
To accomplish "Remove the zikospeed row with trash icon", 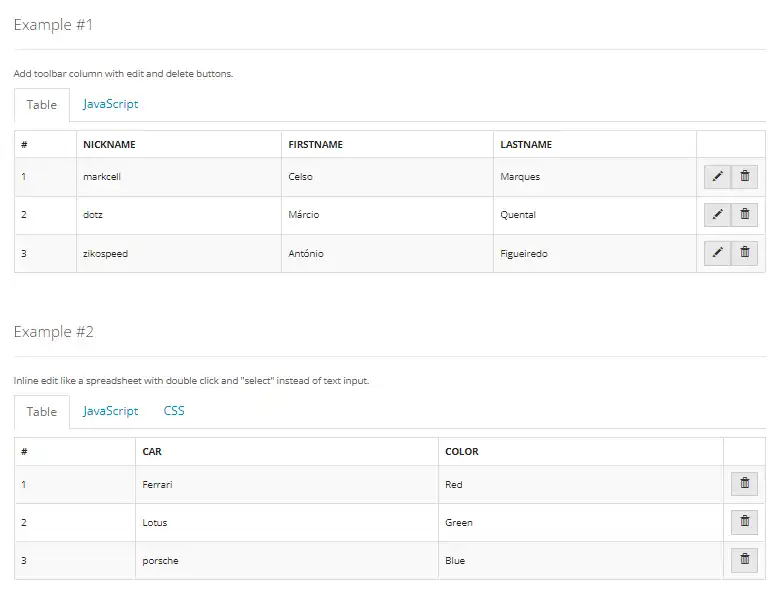I will (x=745, y=253).
